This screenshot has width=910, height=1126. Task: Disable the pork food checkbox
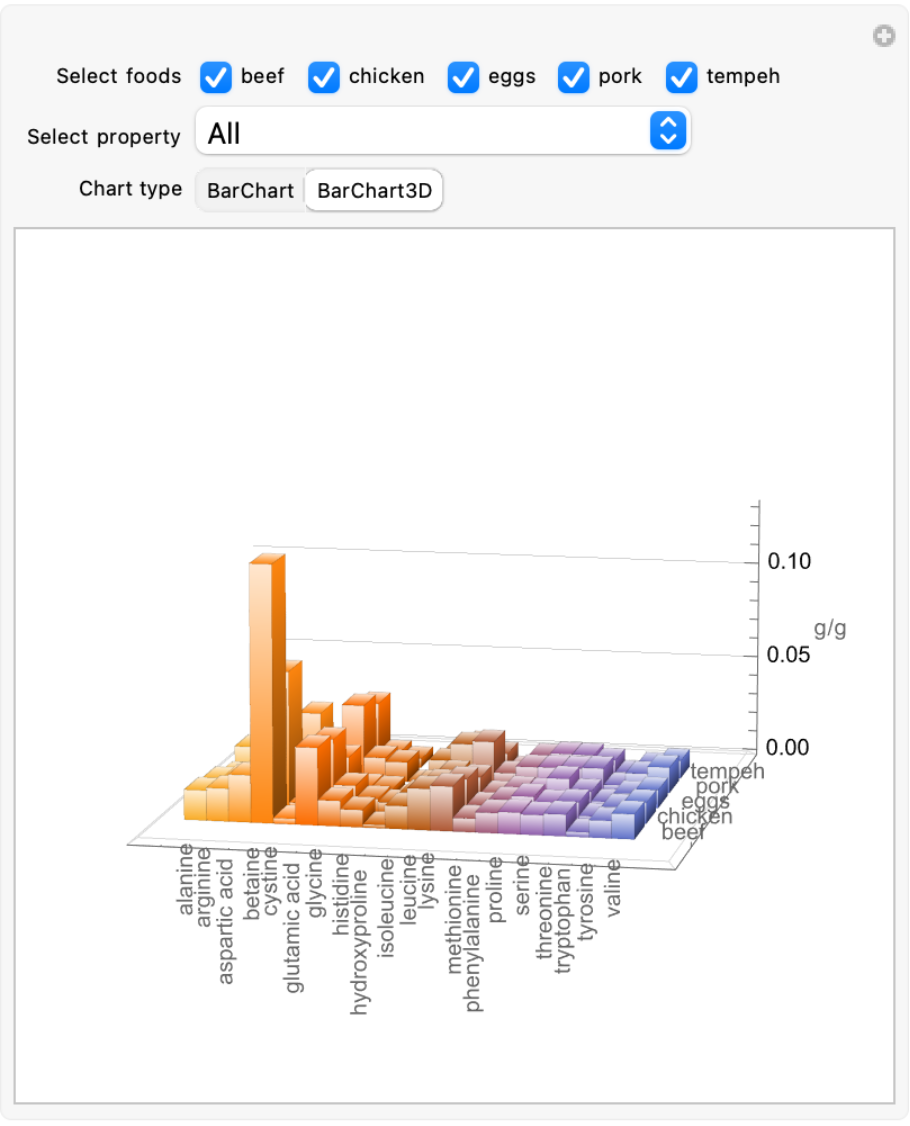pos(574,77)
